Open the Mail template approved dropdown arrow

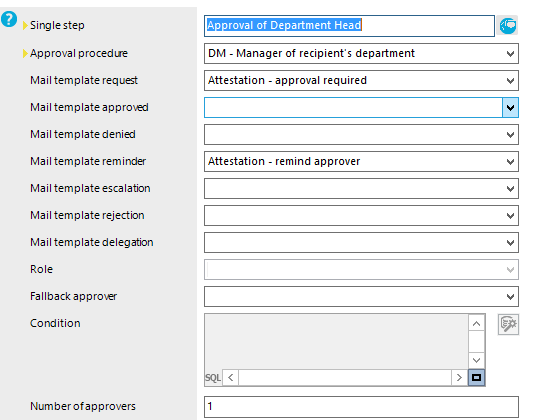click(510, 108)
